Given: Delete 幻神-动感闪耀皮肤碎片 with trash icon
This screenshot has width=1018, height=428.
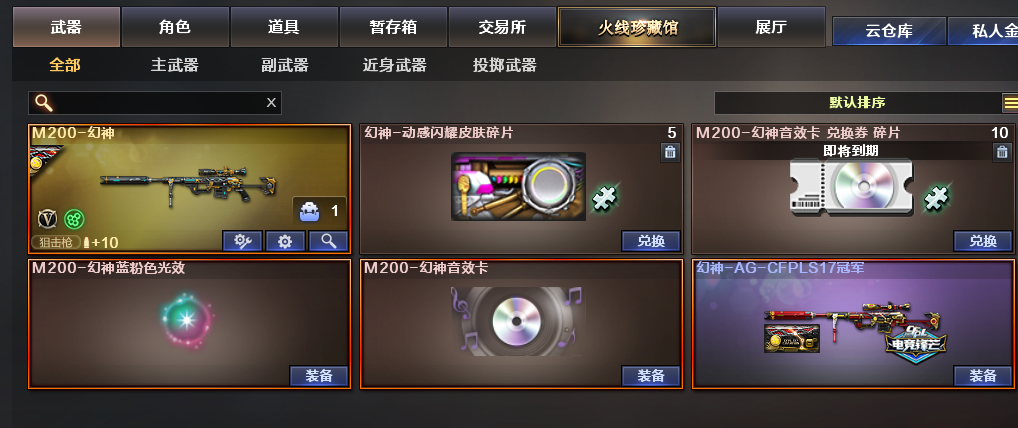Looking at the screenshot, I should pyautogui.click(x=670, y=153).
